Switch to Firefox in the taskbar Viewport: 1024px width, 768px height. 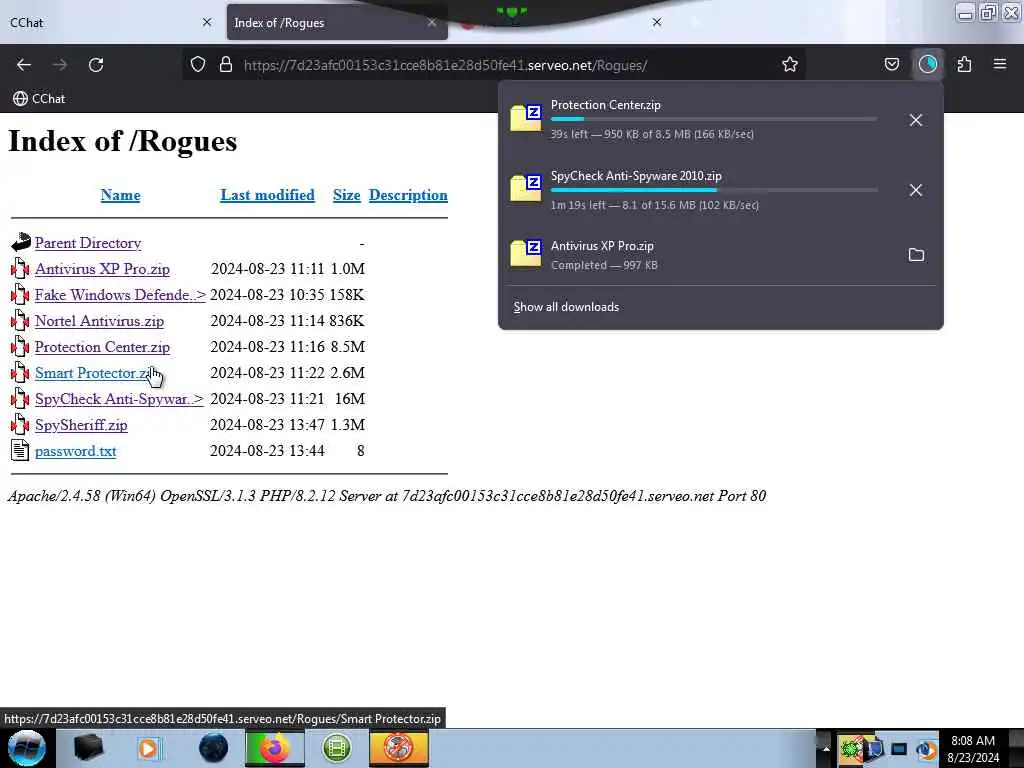tap(275, 748)
